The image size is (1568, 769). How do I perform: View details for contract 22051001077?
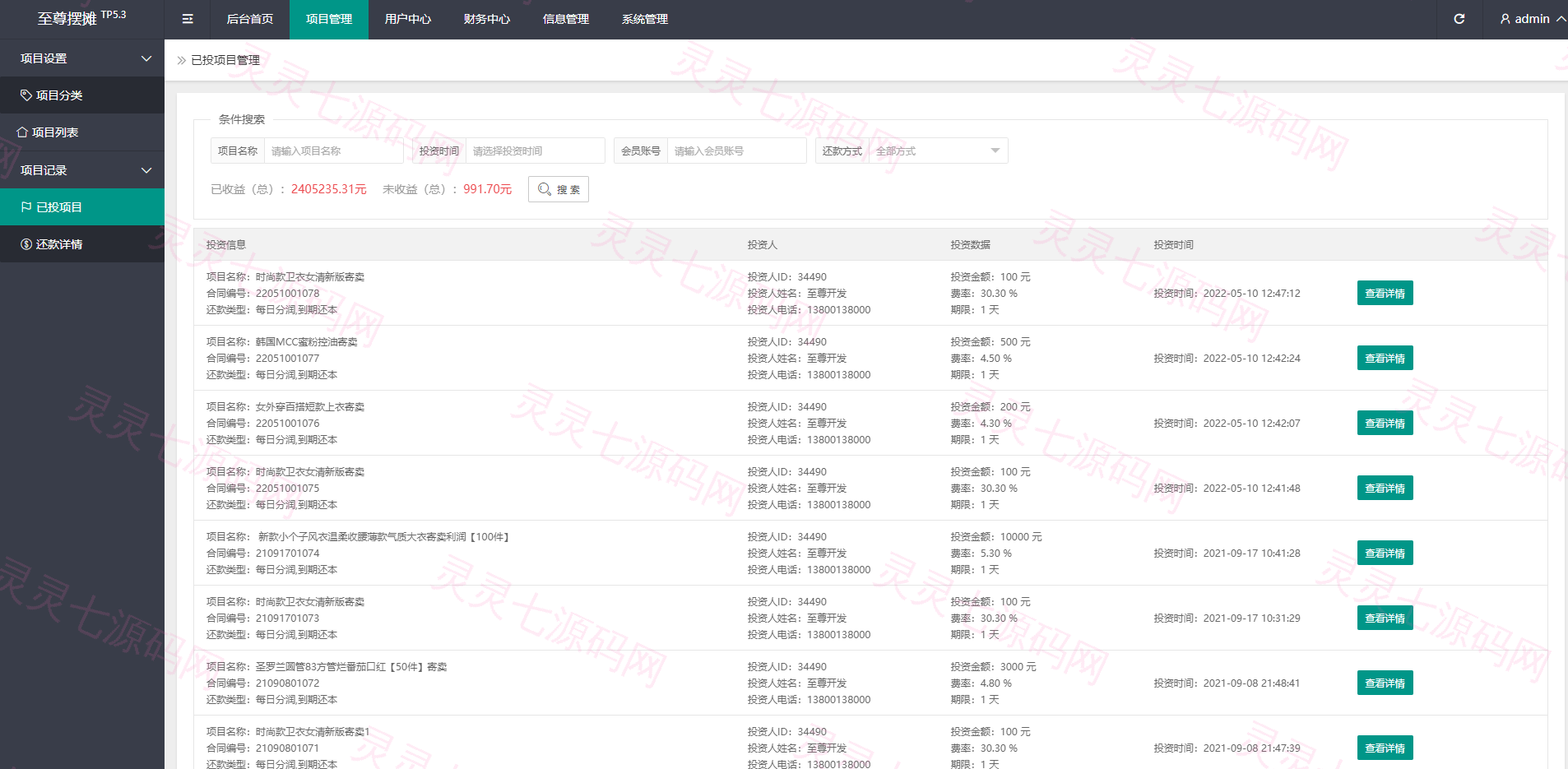click(x=1385, y=359)
